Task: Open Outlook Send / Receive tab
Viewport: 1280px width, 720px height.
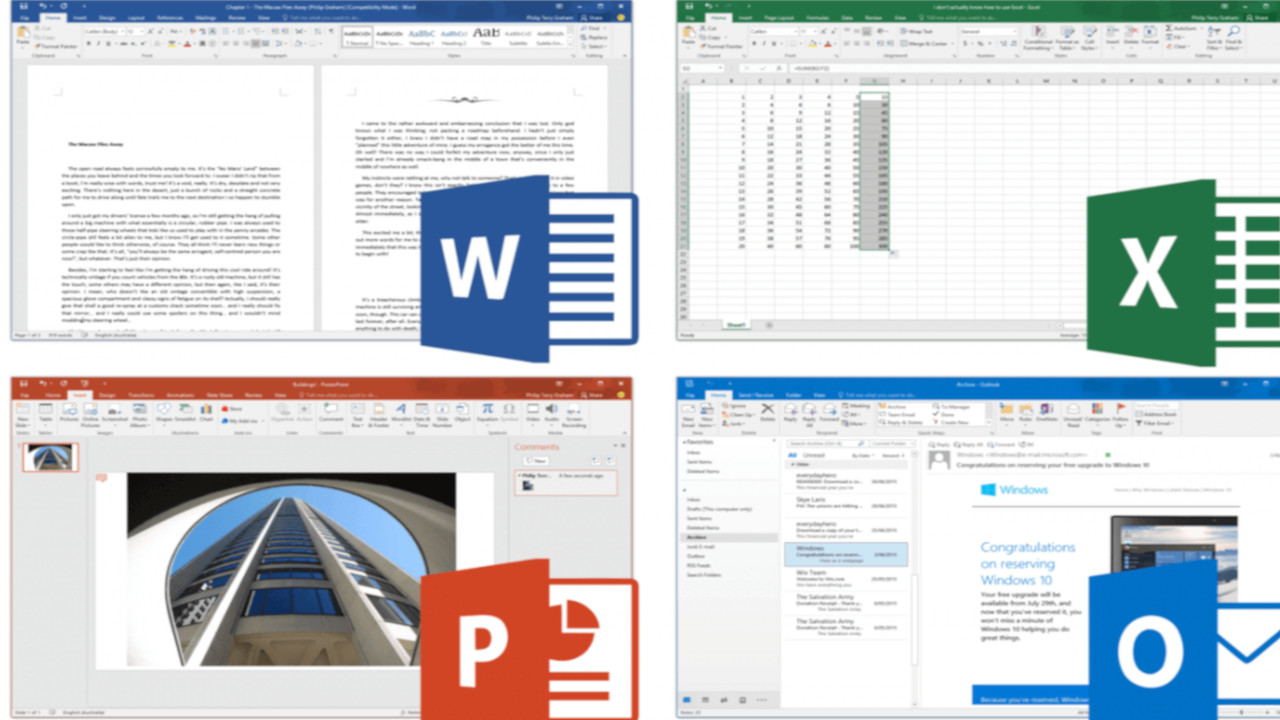Action: coord(755,396)
